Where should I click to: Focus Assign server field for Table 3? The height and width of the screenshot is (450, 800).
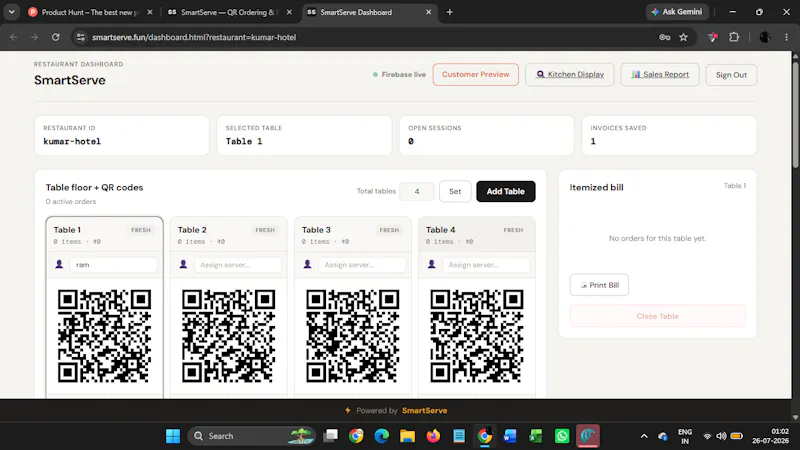[362, 265]
